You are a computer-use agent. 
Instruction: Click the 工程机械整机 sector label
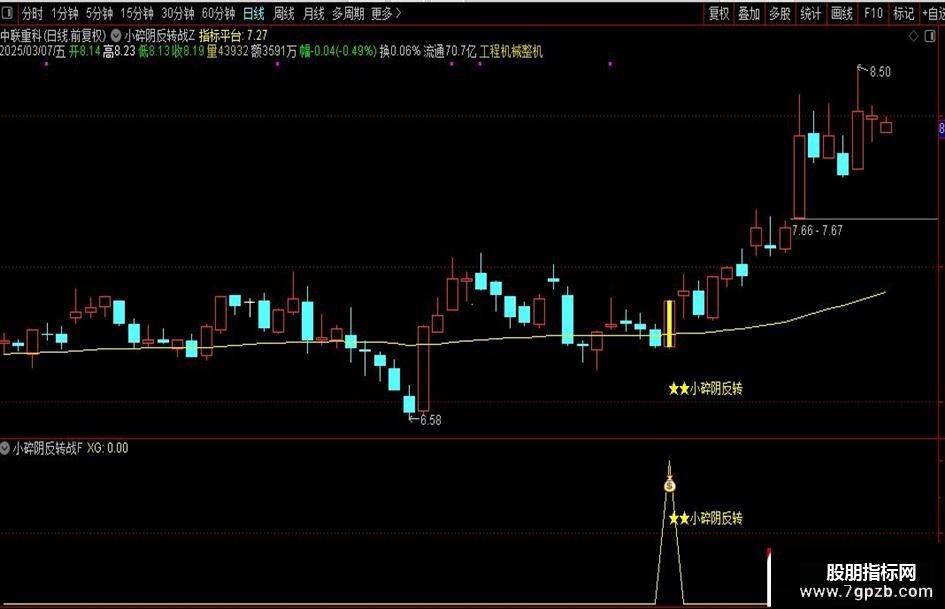[511, 51]
